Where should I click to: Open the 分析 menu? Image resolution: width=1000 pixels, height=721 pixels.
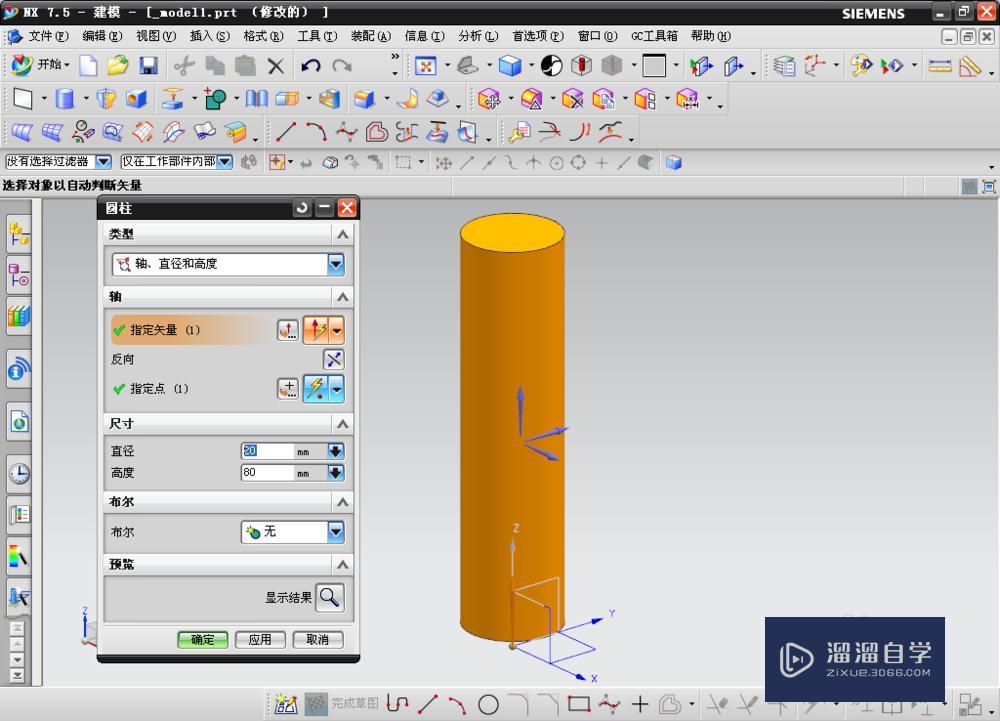point(478,36)
